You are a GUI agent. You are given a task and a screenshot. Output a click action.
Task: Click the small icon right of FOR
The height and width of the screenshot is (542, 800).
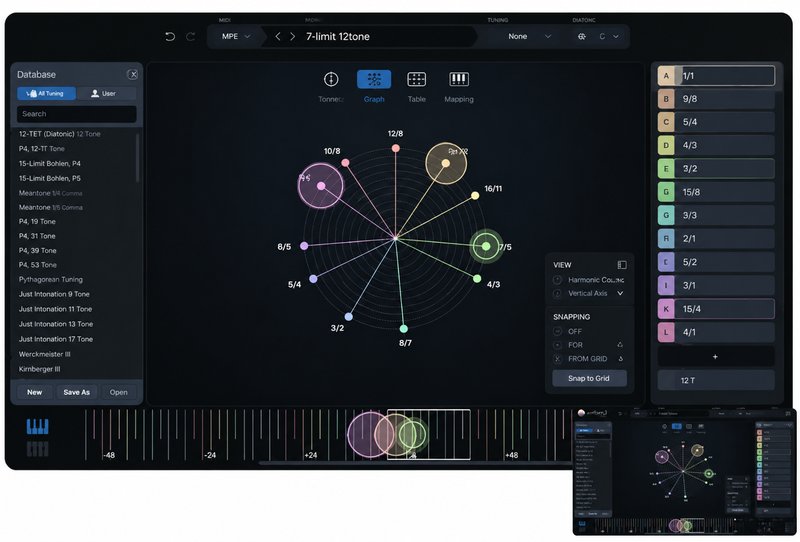[620, 345]
